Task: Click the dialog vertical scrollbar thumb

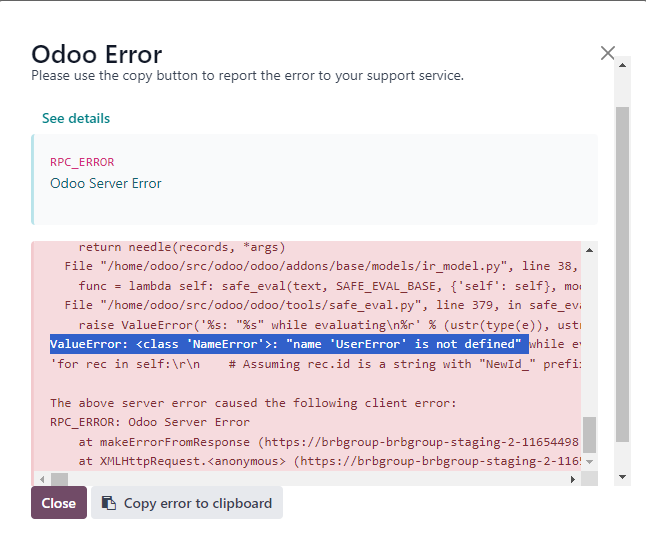Action: (623, 274)
